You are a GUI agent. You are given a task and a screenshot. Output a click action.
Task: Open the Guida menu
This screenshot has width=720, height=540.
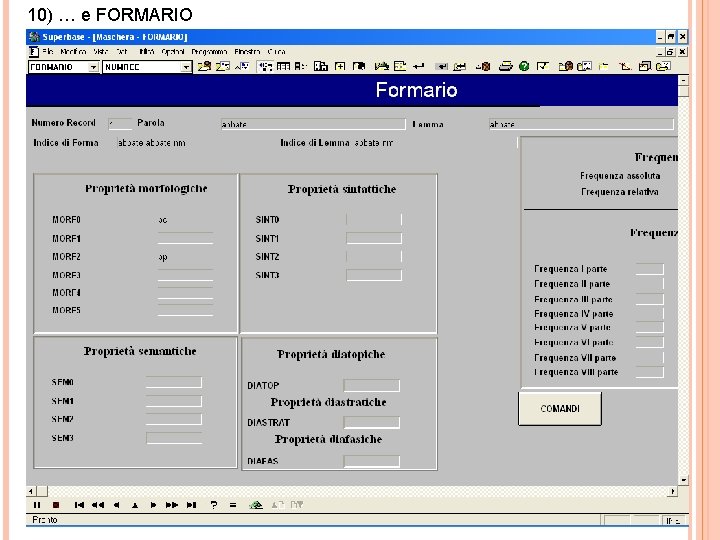coord(276,51)
